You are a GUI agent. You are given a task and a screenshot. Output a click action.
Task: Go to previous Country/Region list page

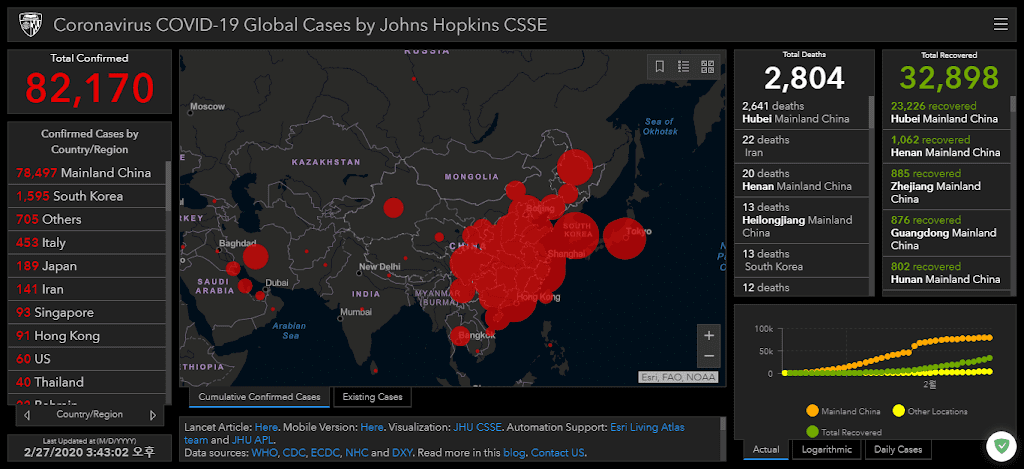click(26, 415)
